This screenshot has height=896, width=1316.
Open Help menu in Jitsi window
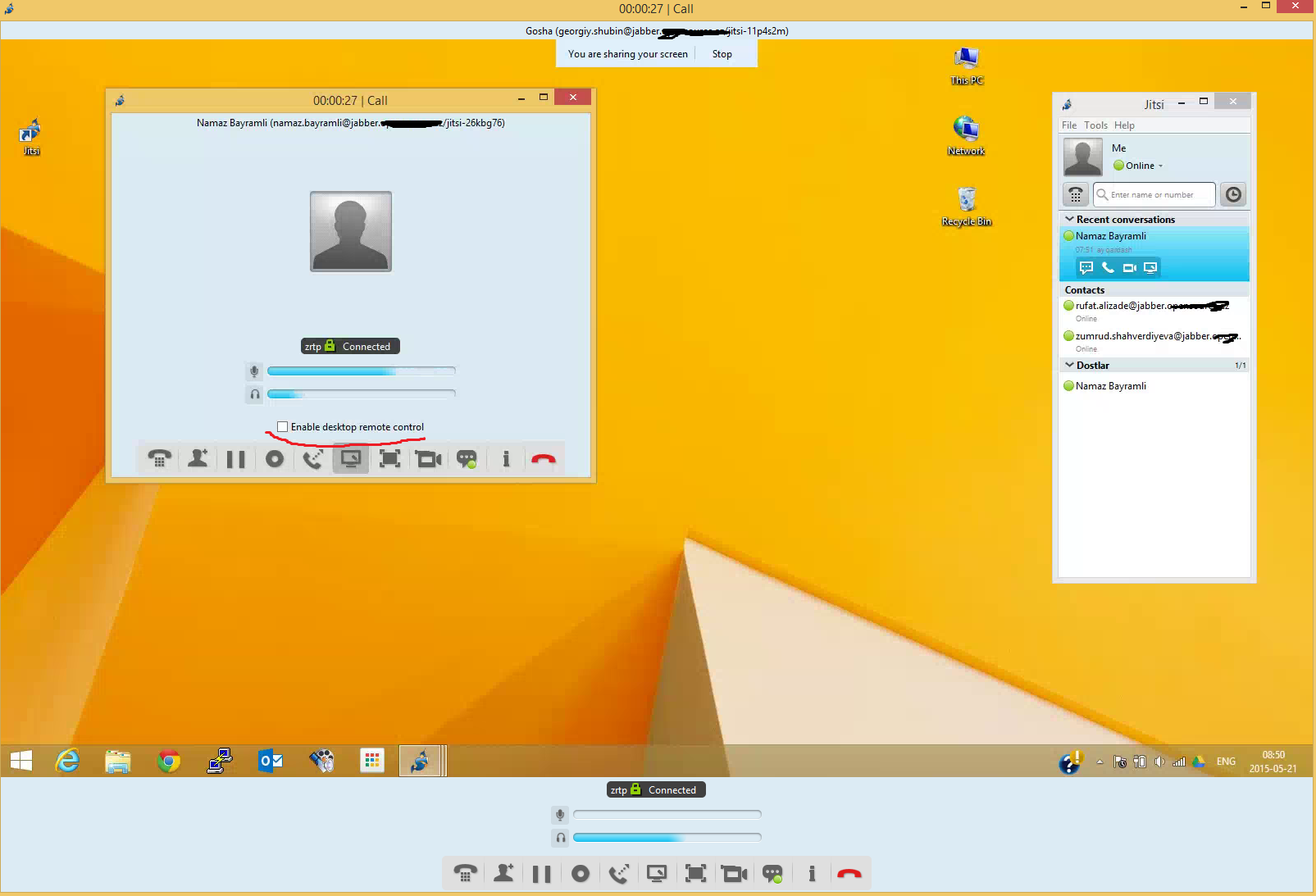[1124, 125]
